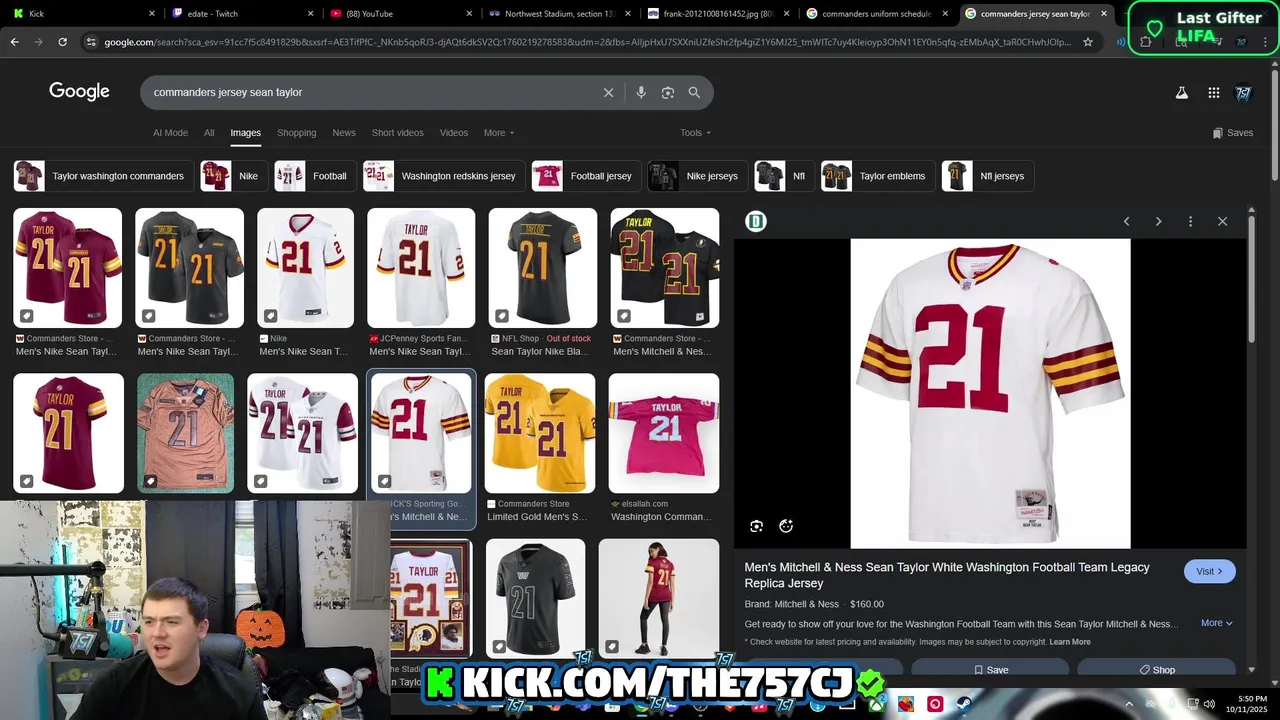Filter by Washington redskins jersey chip
The image size is (1280, 720).
pyautogui.click(x=442, y=176)
